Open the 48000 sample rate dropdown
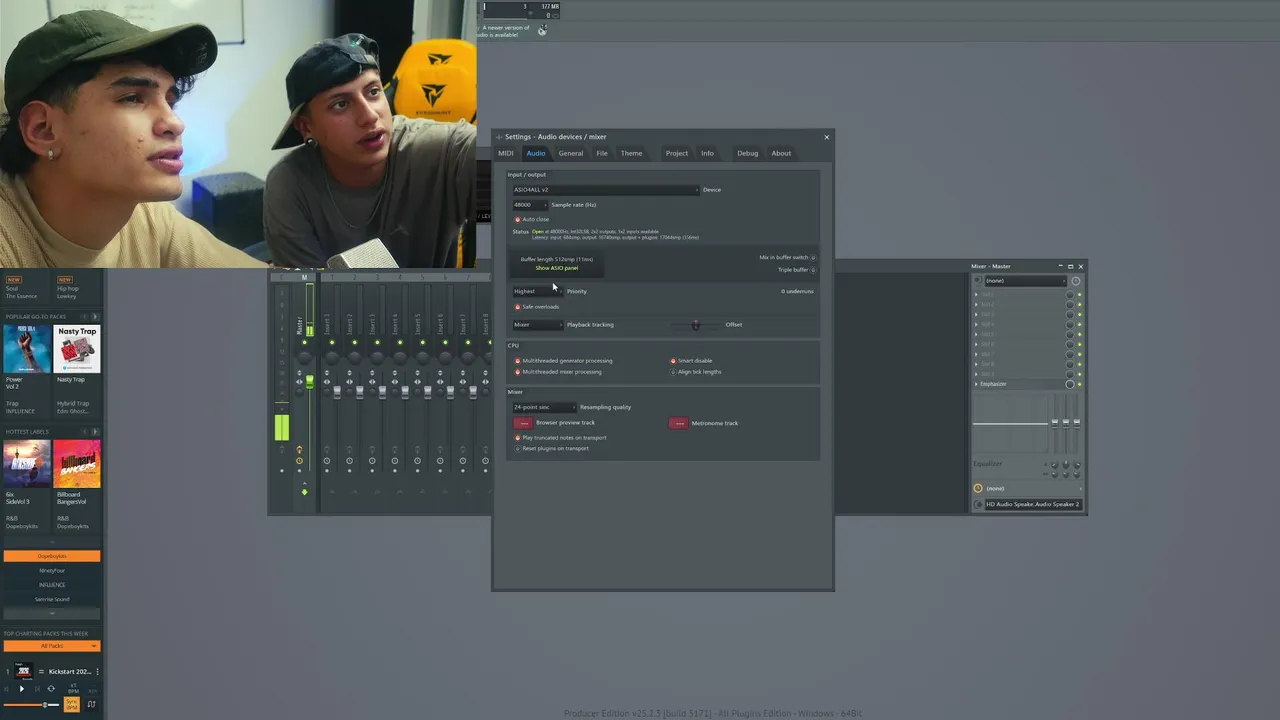Screen dimensions: 1280x720 [x=530, y=204]
